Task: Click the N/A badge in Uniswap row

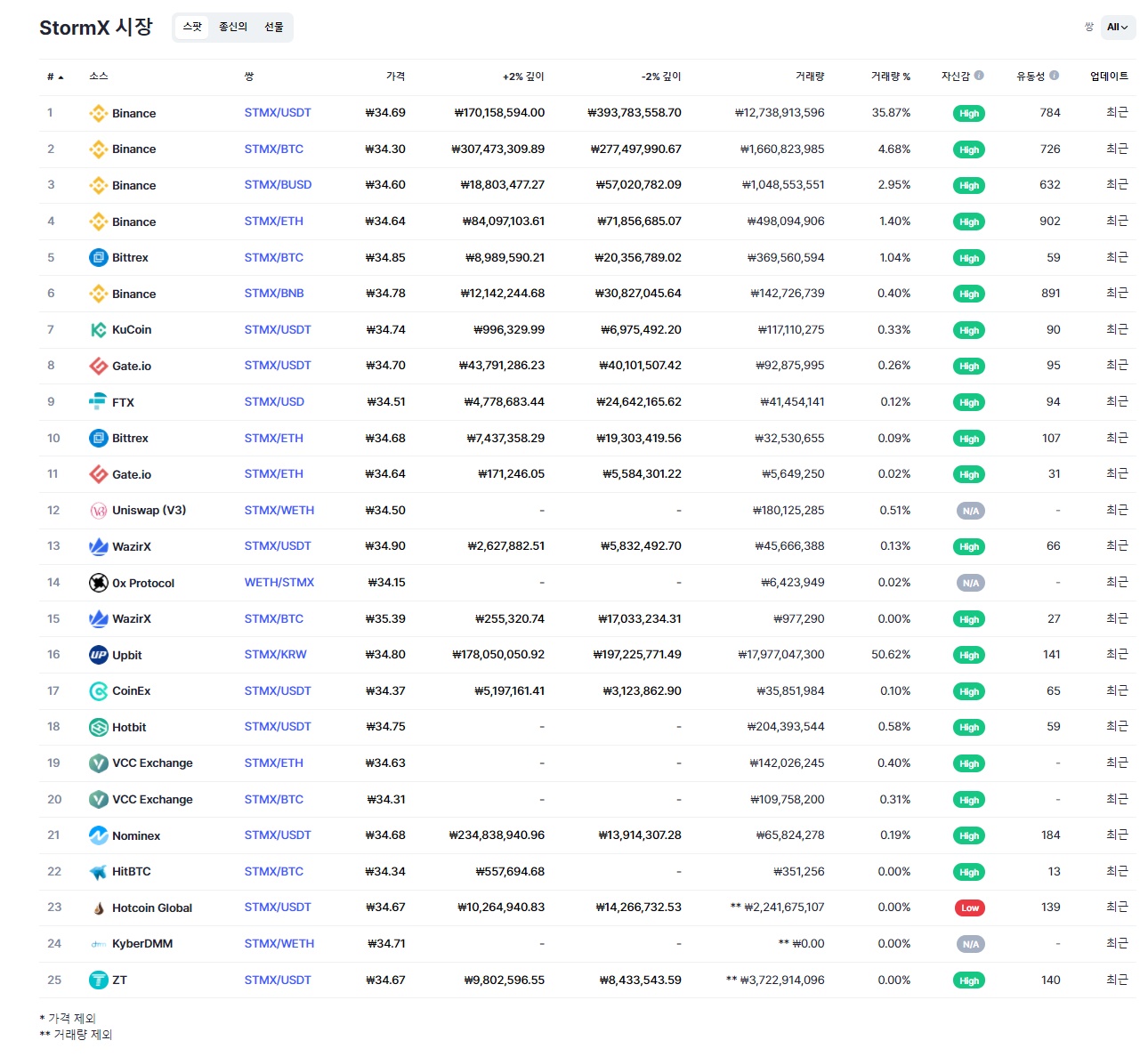Action: [x=970, y=511]
